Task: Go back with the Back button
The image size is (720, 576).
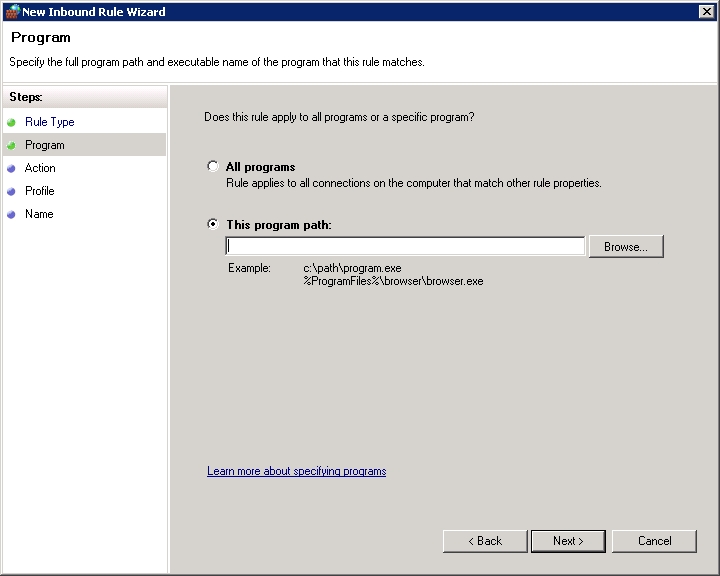Action: (x=485, y=541)
